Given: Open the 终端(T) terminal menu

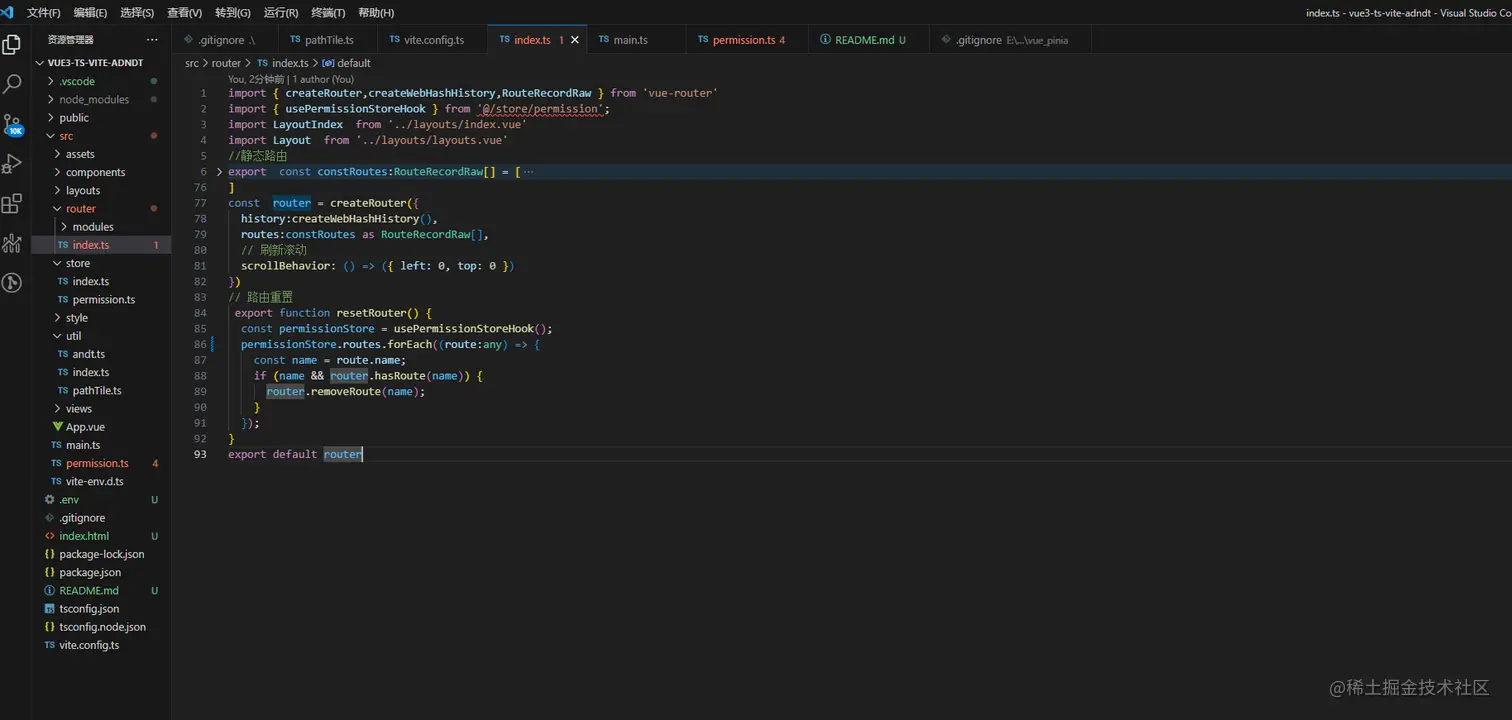Looking at the screenshot, I should [328, 13].
